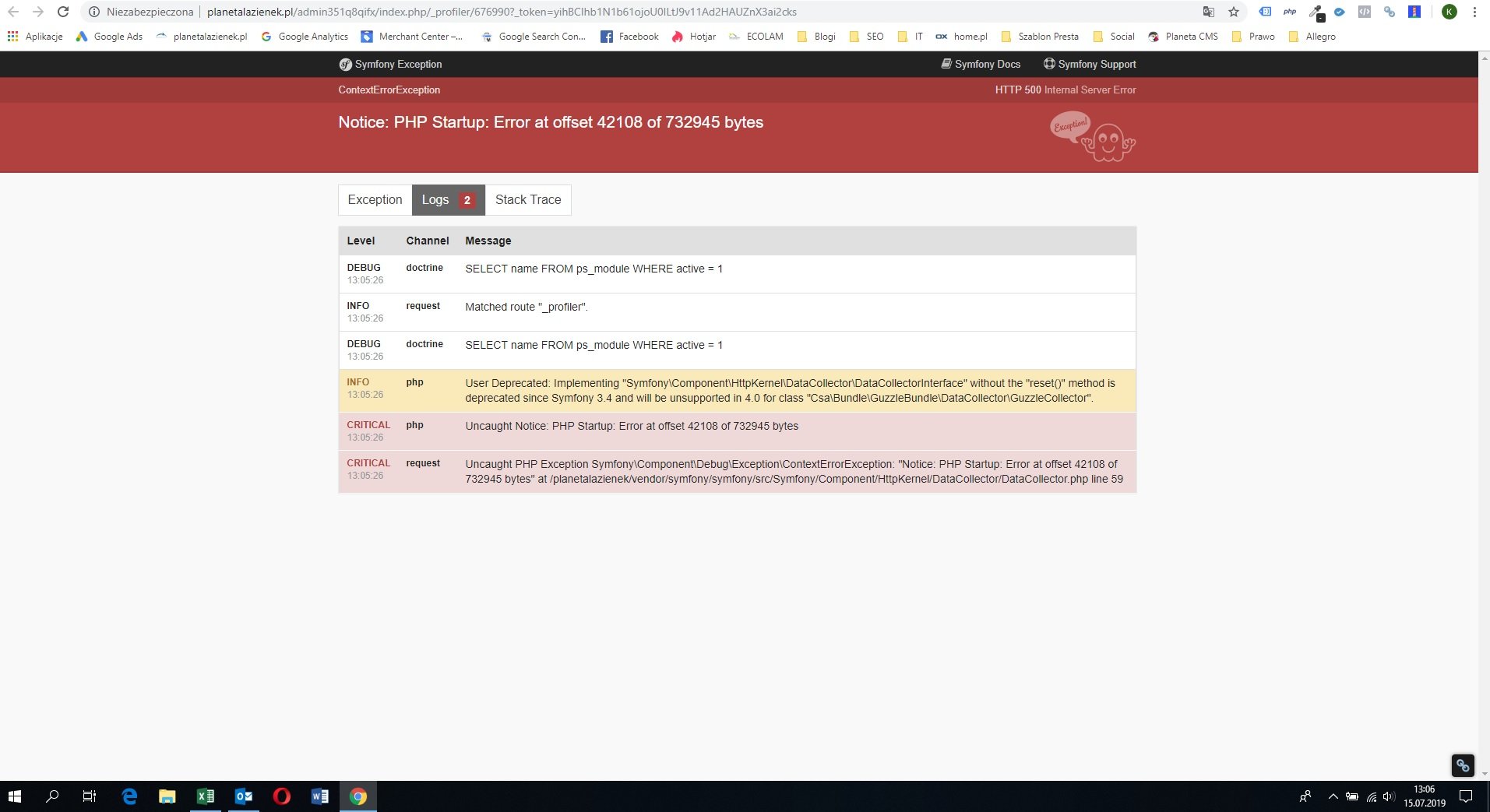Click the floating chain link widget on the page
This screenshot has width=1490, height=812.
click(x=1463, y=765)
